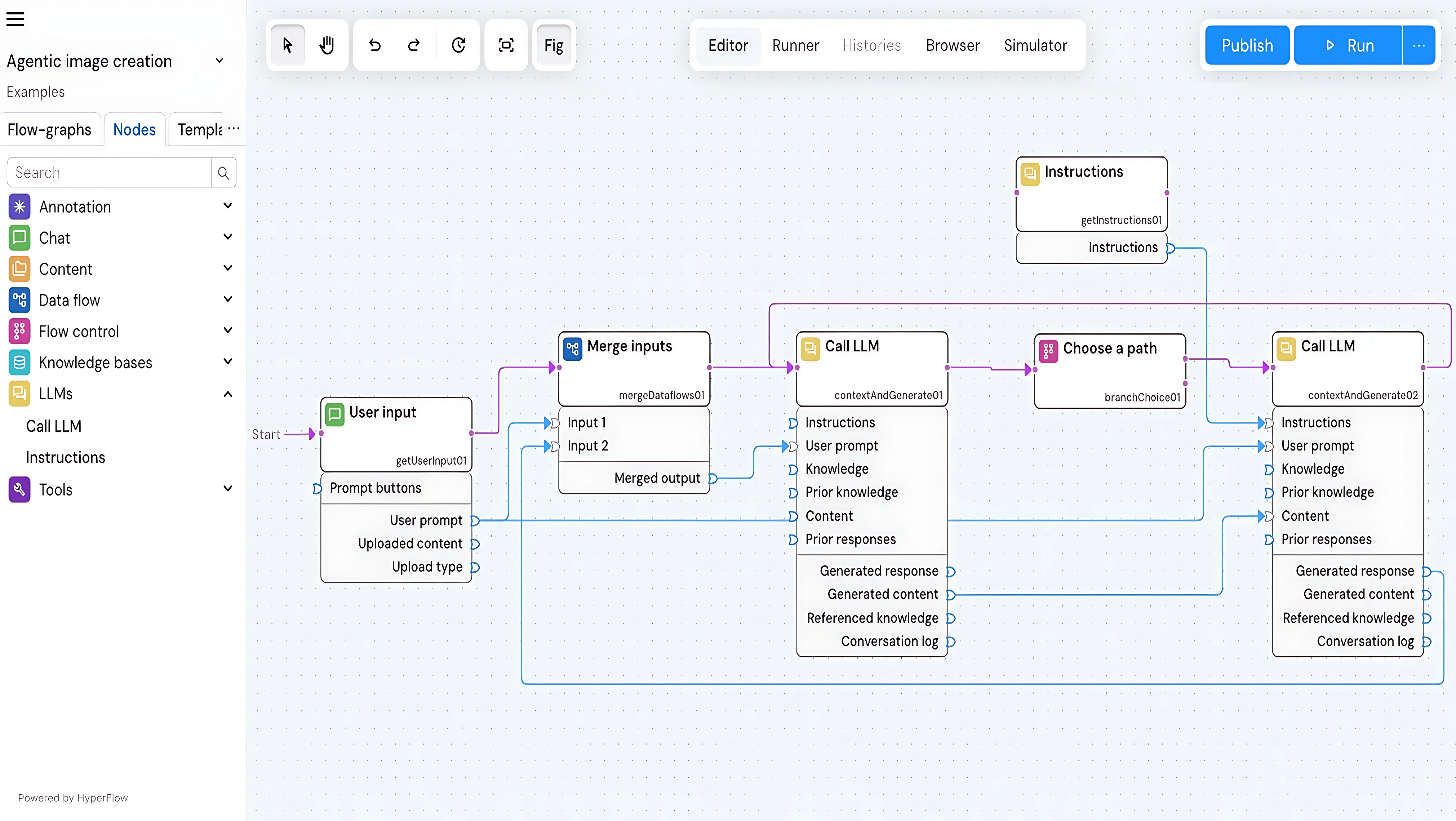Expand the Annotation category
Viewport: 1456px width, 821px height.
pos(227,206)
